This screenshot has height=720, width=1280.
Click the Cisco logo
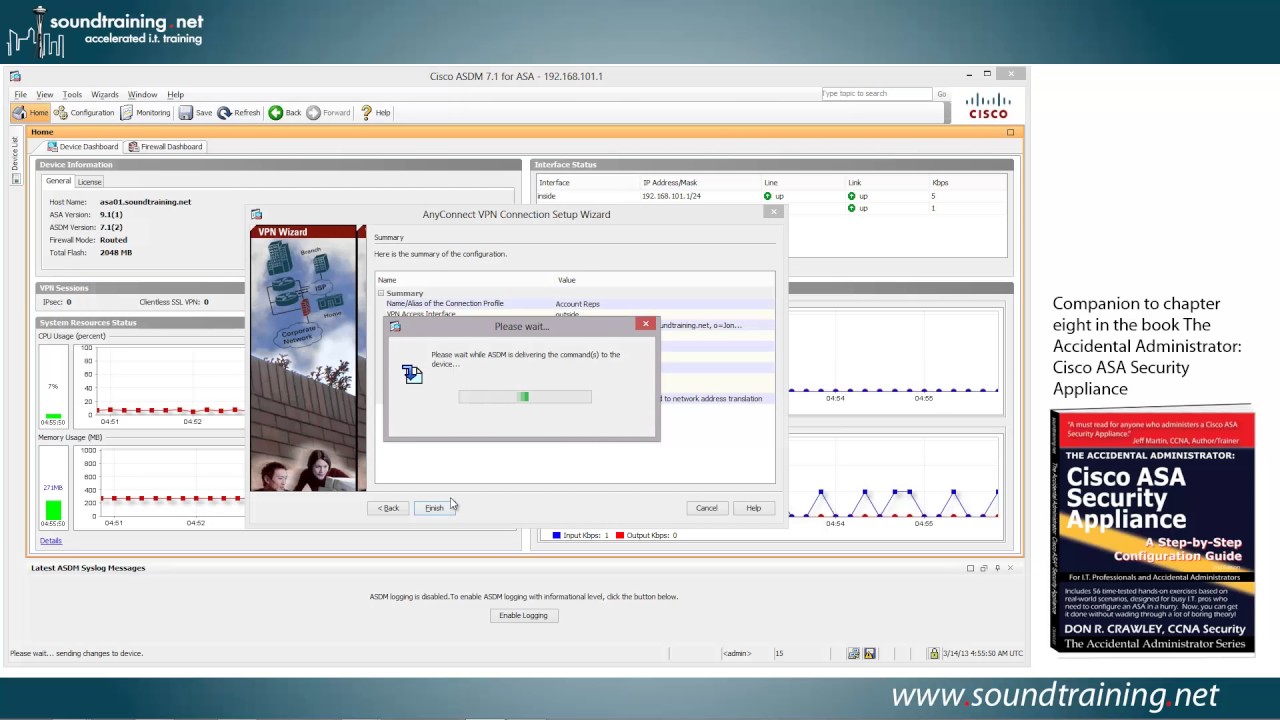(988, 106)
